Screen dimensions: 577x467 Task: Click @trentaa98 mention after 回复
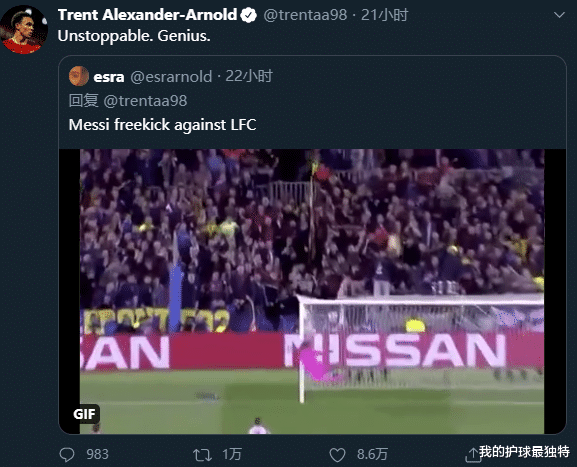[145, 101]
